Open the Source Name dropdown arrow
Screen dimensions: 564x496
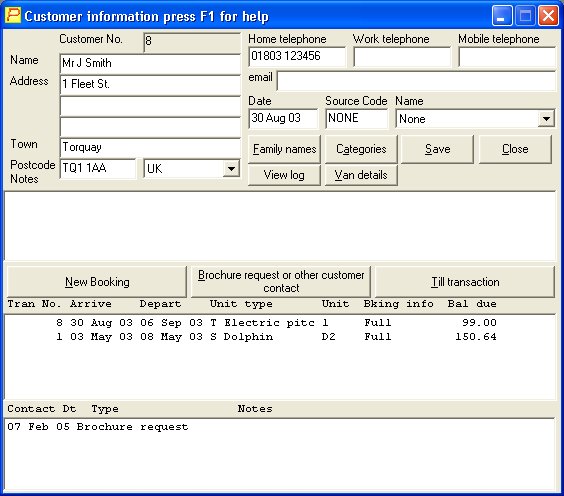546,119
